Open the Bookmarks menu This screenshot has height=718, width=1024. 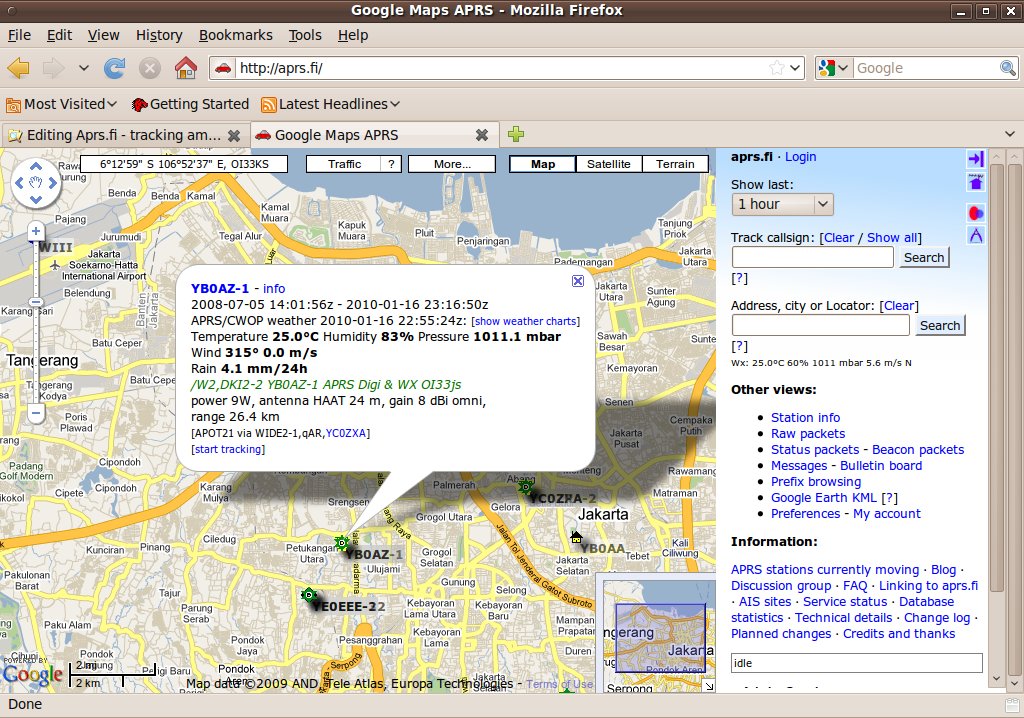(x=235, y=35)
